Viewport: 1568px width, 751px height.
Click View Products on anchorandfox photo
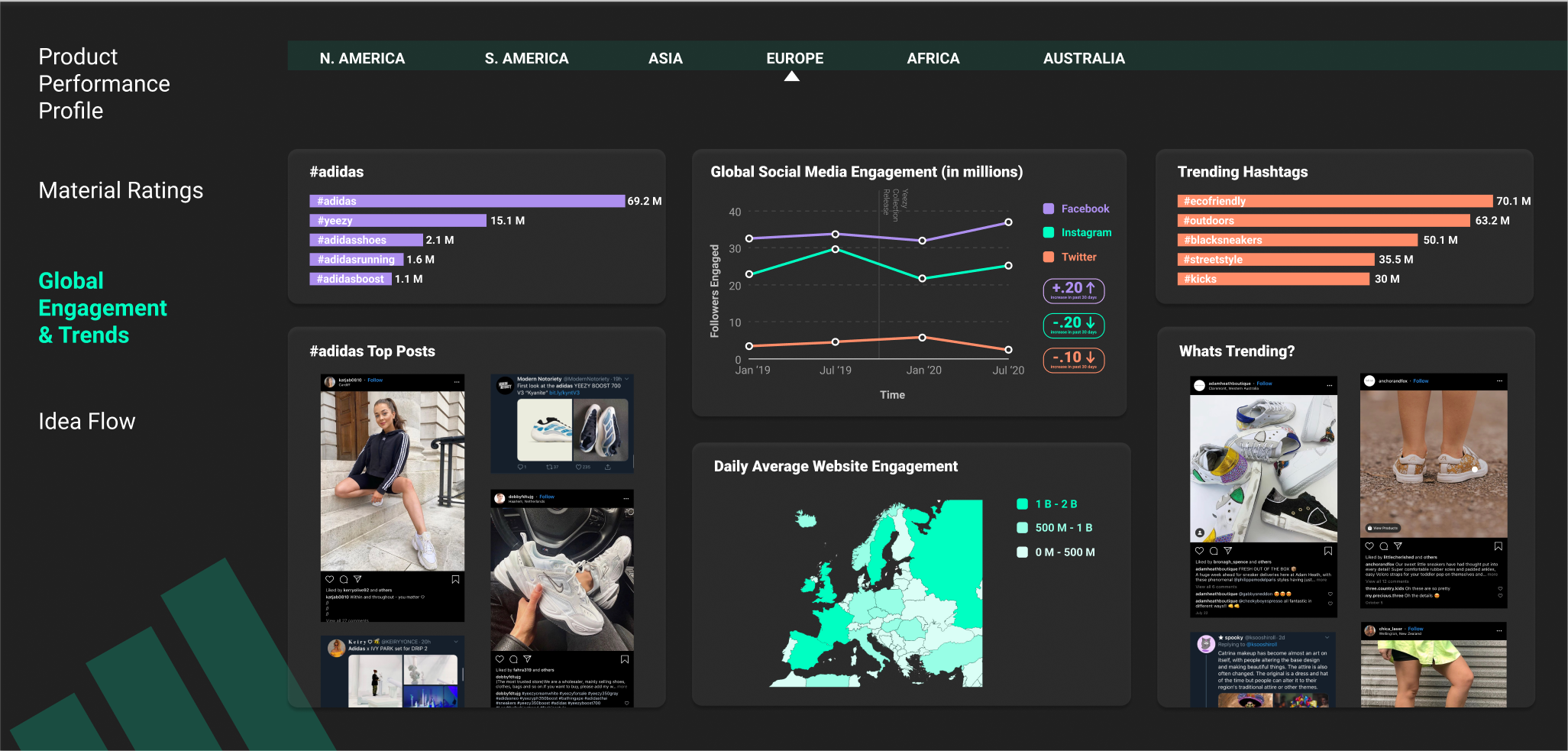pyautogui.click(x=1382, y=528)
